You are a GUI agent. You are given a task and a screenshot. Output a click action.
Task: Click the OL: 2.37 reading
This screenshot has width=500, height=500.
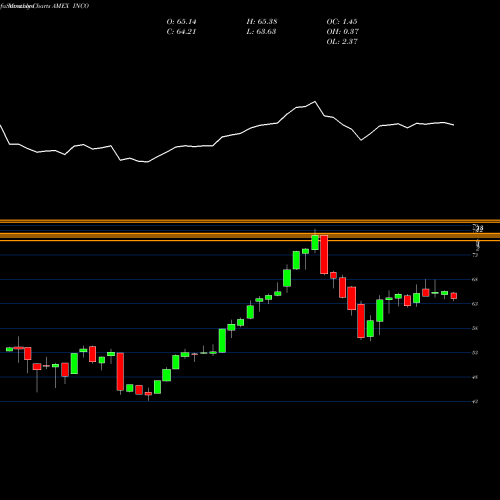click(342, 42)
